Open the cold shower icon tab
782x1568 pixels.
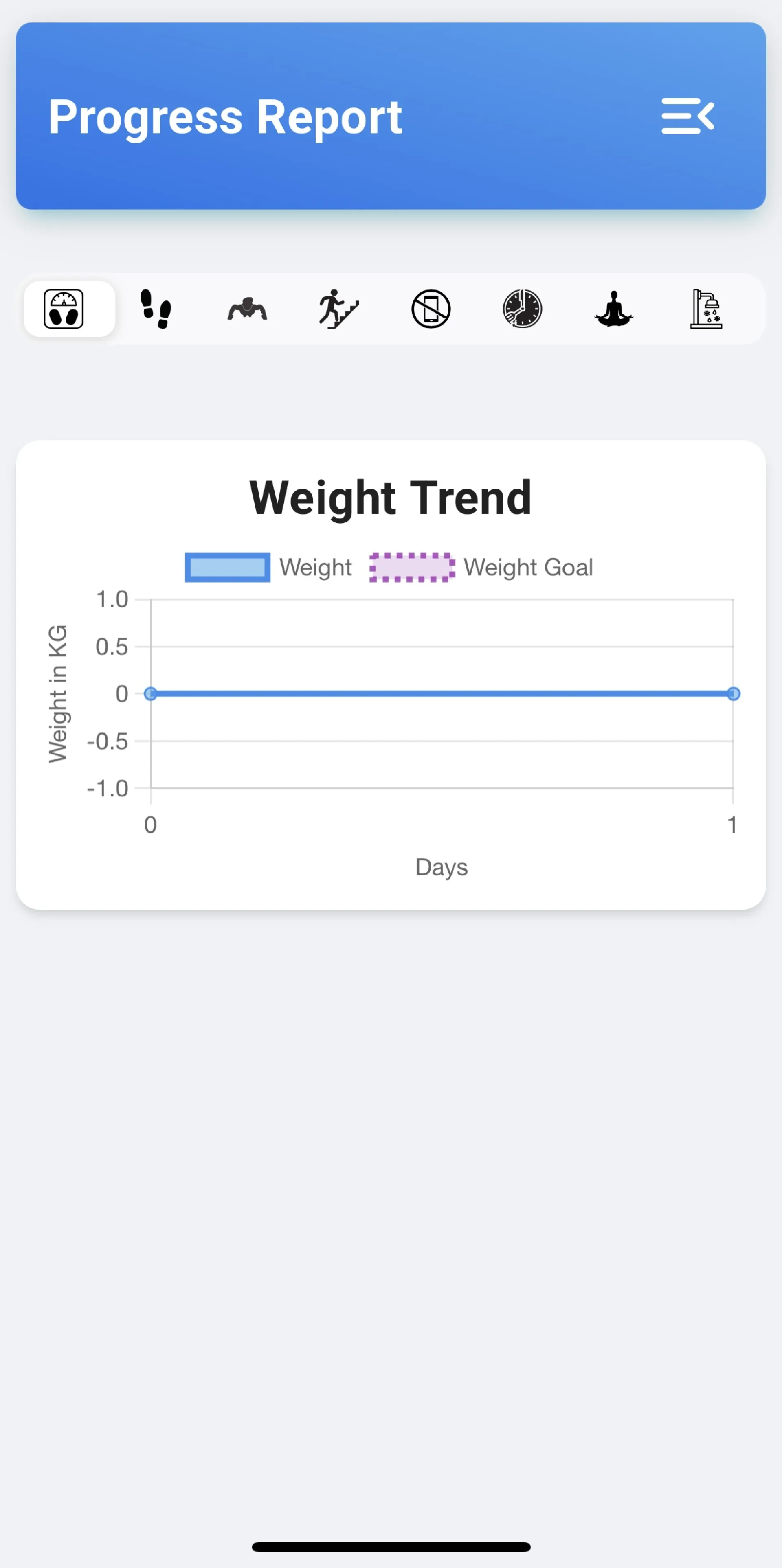(x=706, y=309)
